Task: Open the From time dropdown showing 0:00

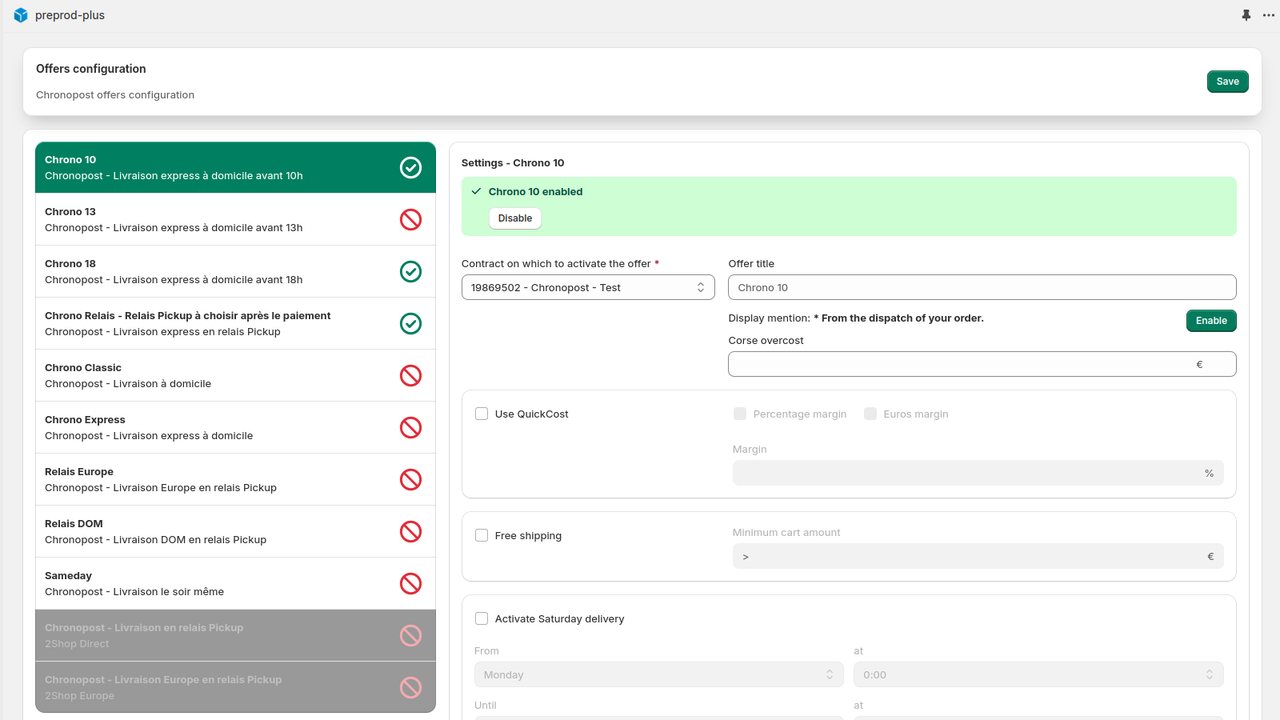Action: point(1039,675)
